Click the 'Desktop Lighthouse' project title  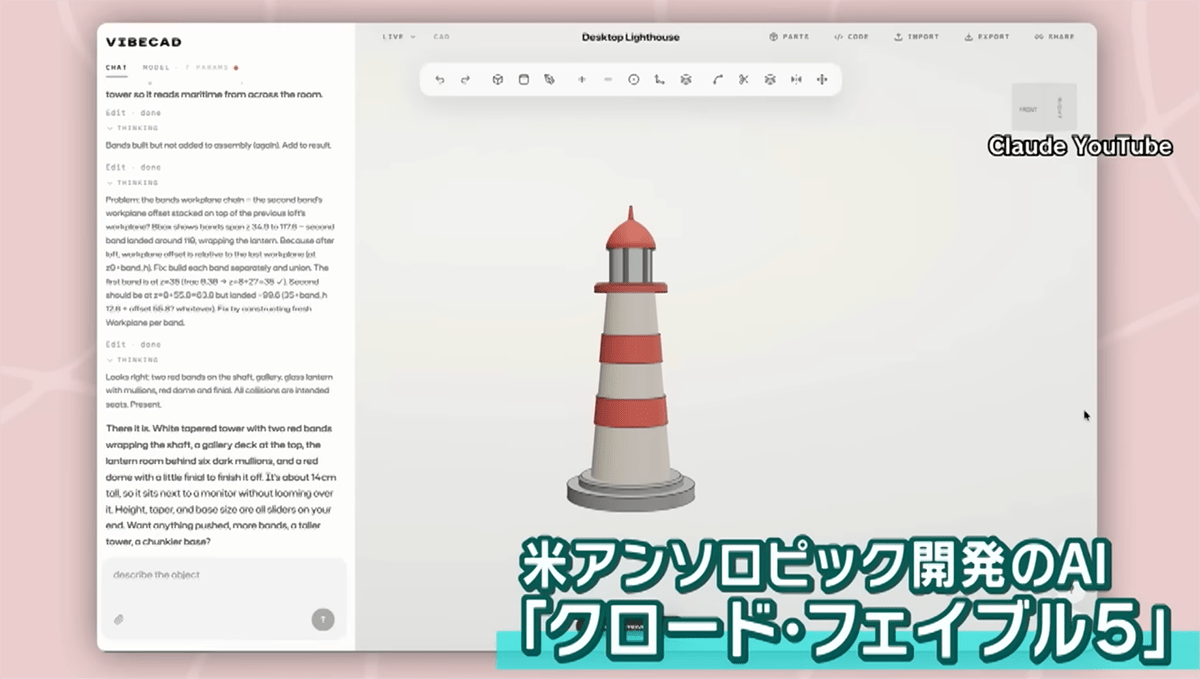click(x=630, y=37)
